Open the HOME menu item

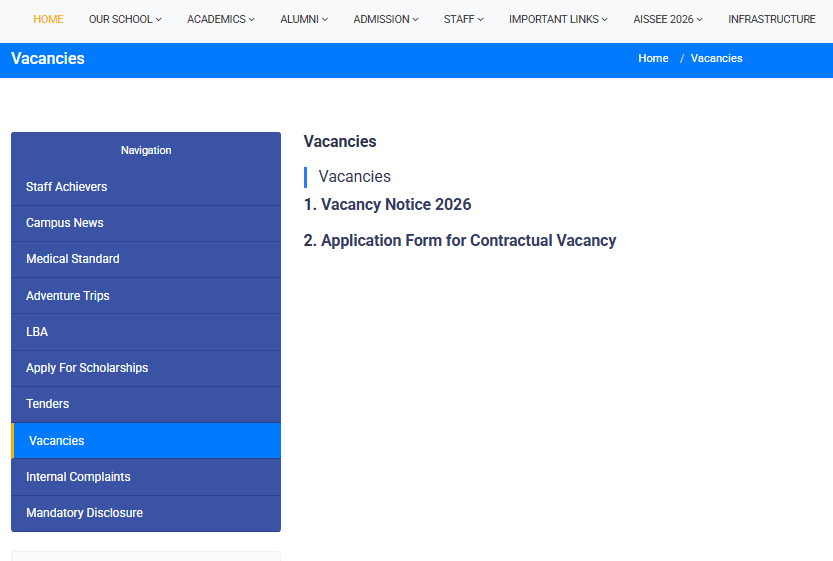pyautogui.click(x=48, y=19)
